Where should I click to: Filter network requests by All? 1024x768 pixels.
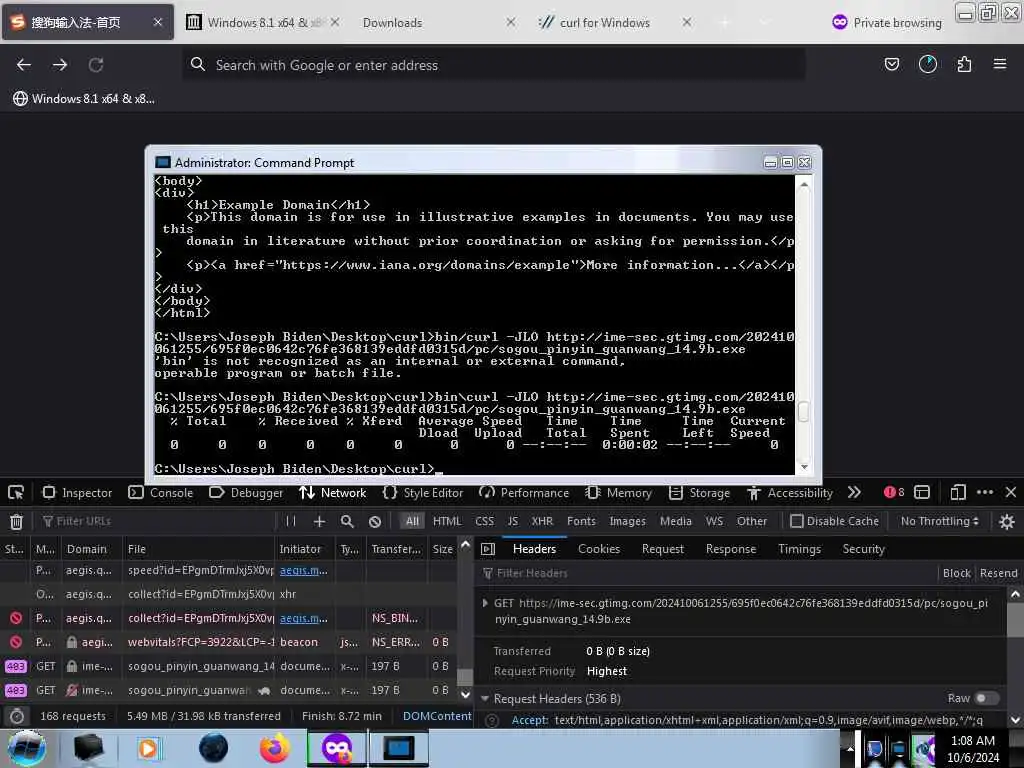tap(412, 521)
